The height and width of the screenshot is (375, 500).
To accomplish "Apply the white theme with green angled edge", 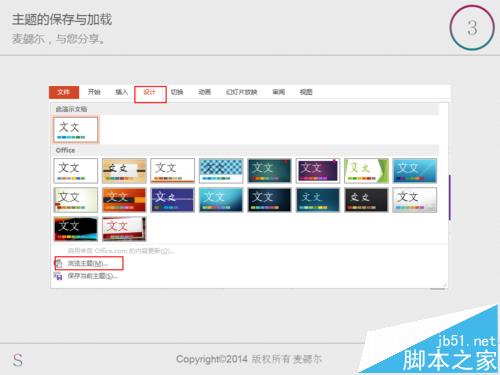I will click(x=366, y=171).
